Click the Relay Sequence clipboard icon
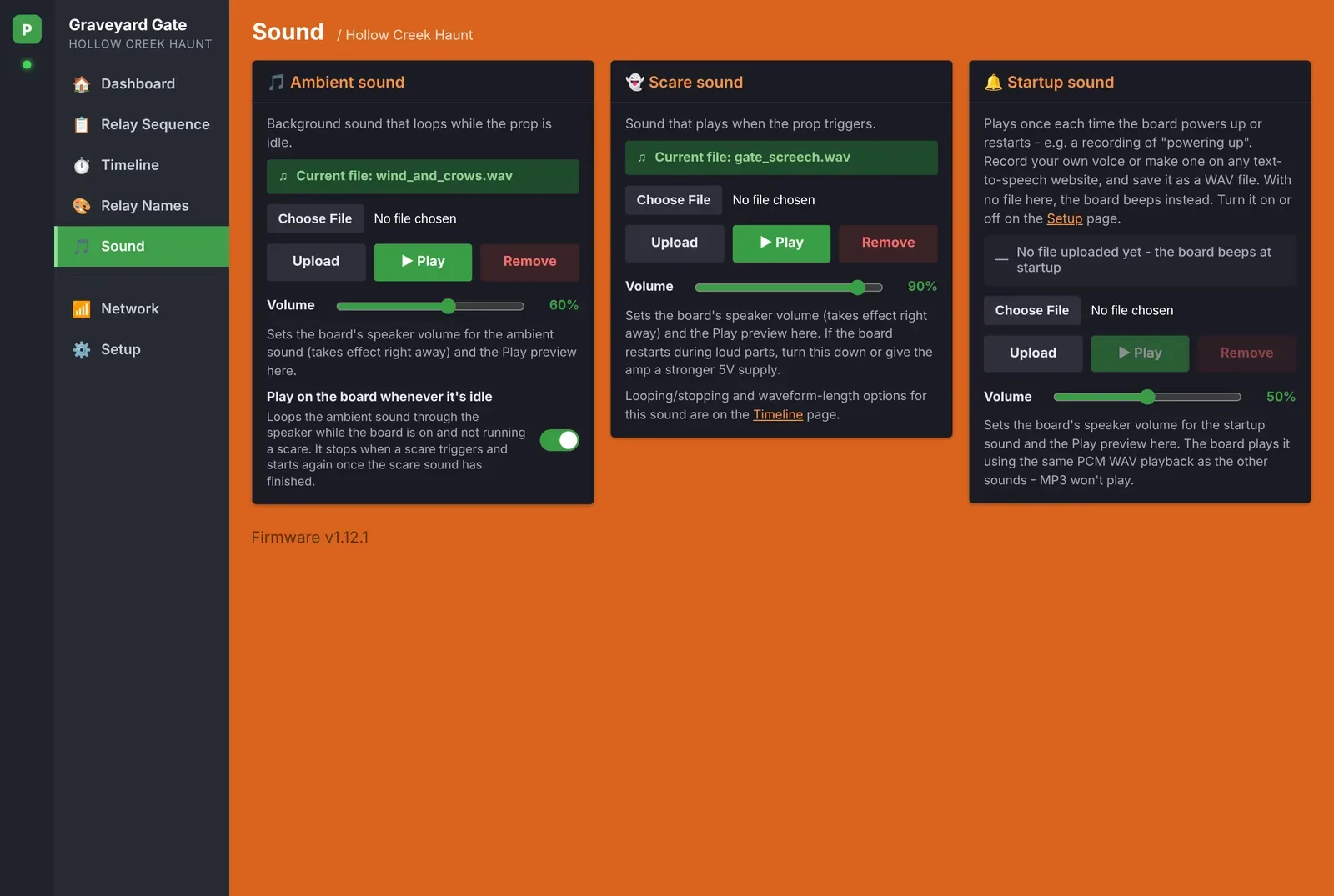Image resolution: width=1334 pixels, height=896 pixels. click(x=82, y=125)
